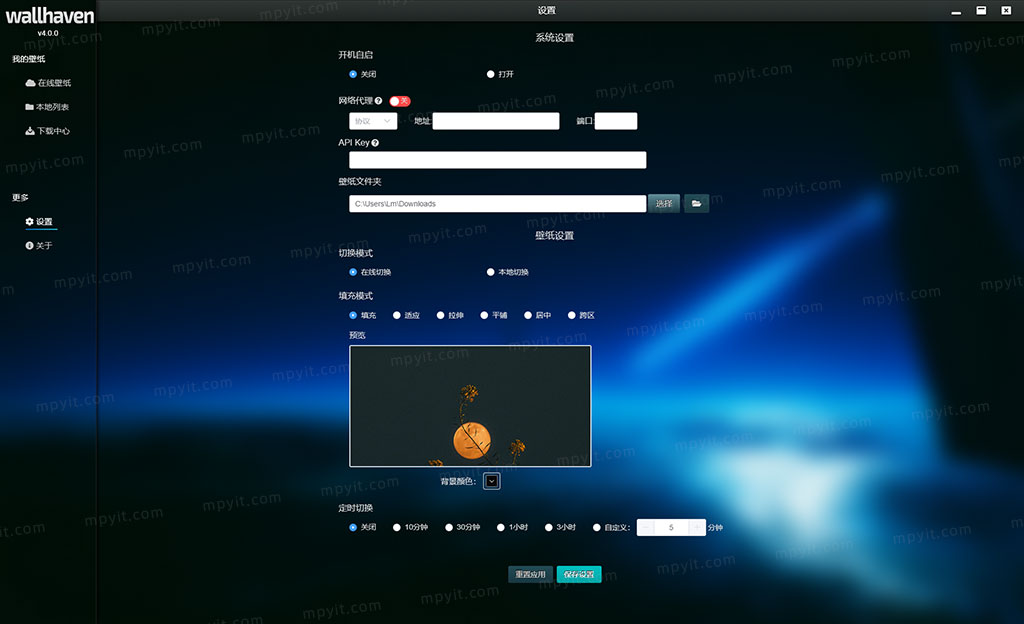
Task: Open 在线壁纸 via its cloud icon
Action: (x=30, y=83)
